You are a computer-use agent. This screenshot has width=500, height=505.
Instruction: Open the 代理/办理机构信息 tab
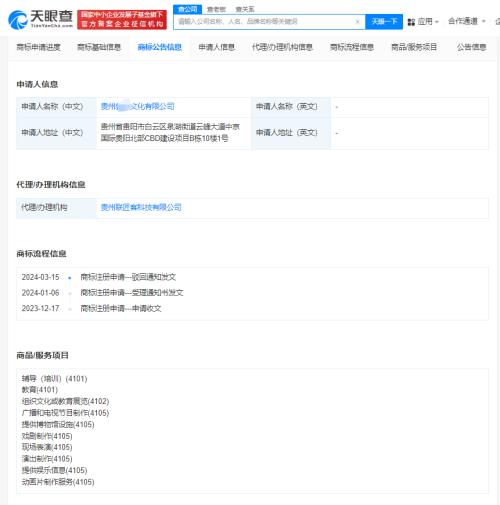(x=282, y=47)
